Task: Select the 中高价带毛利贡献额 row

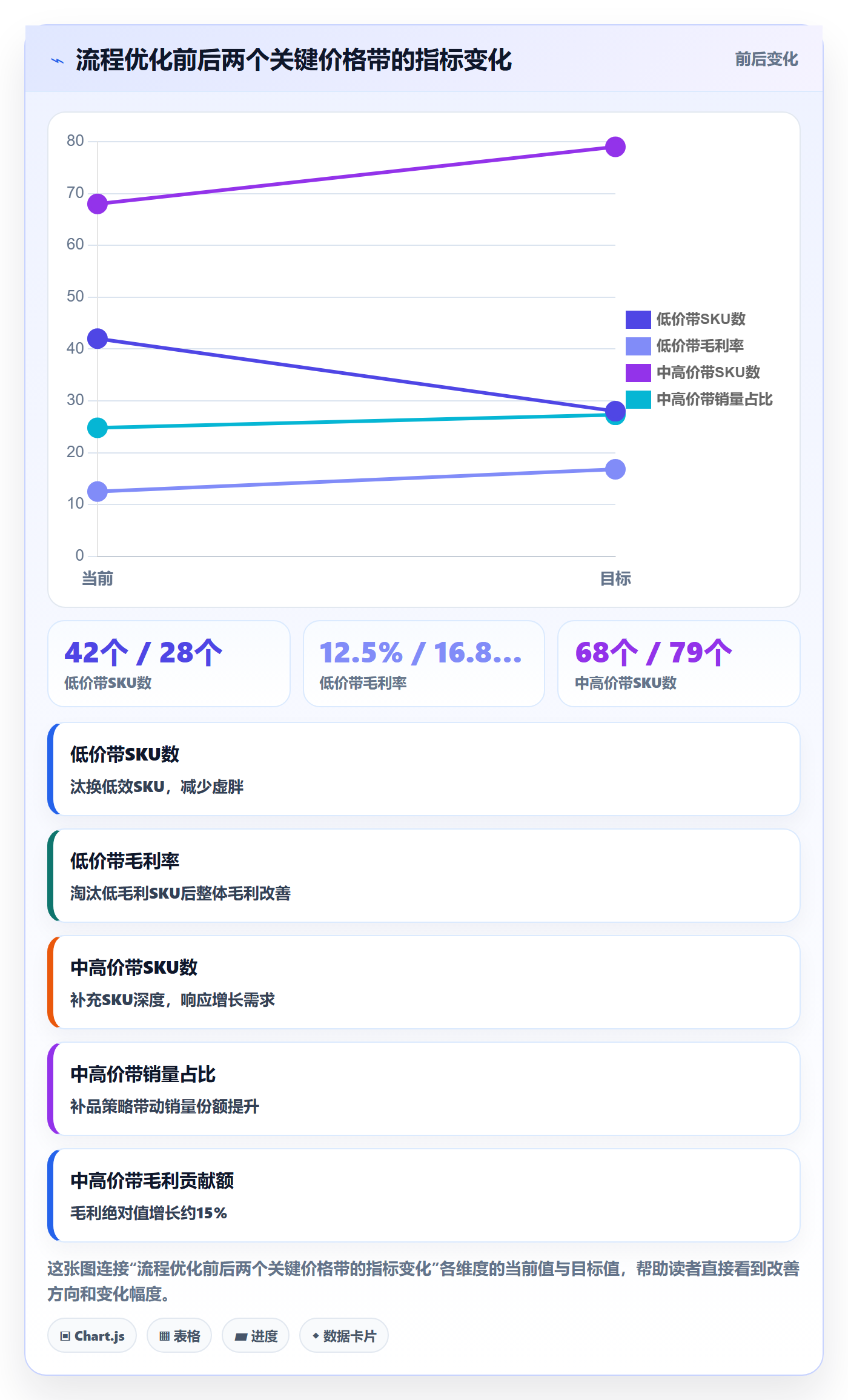Action: 424,1195
